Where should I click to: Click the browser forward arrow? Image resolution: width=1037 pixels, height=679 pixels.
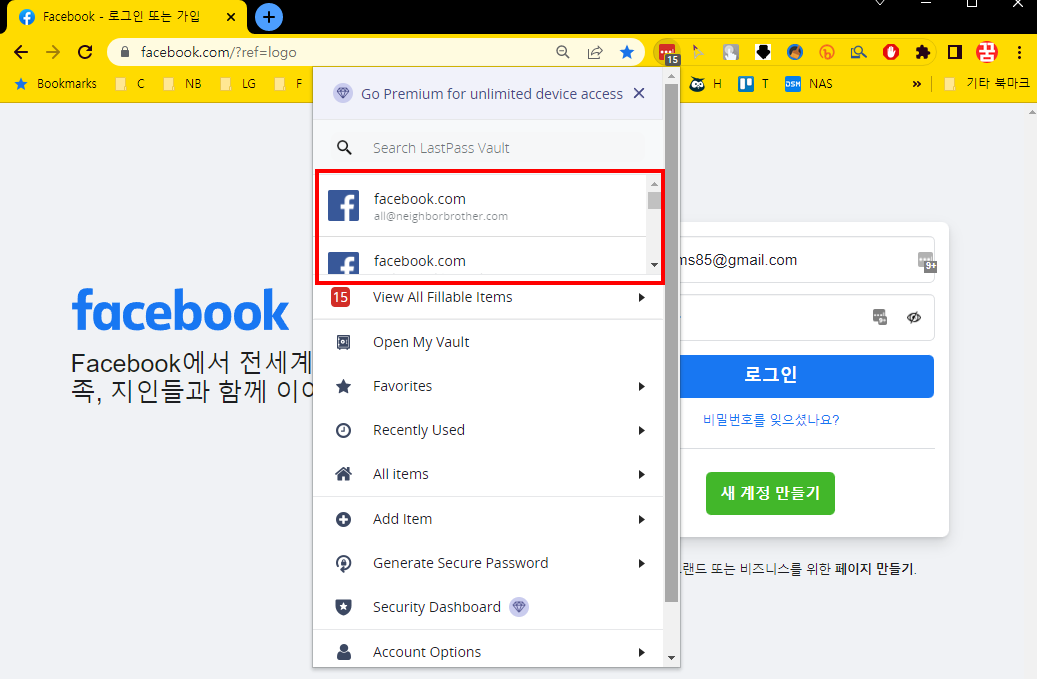(x=53, y=52)
